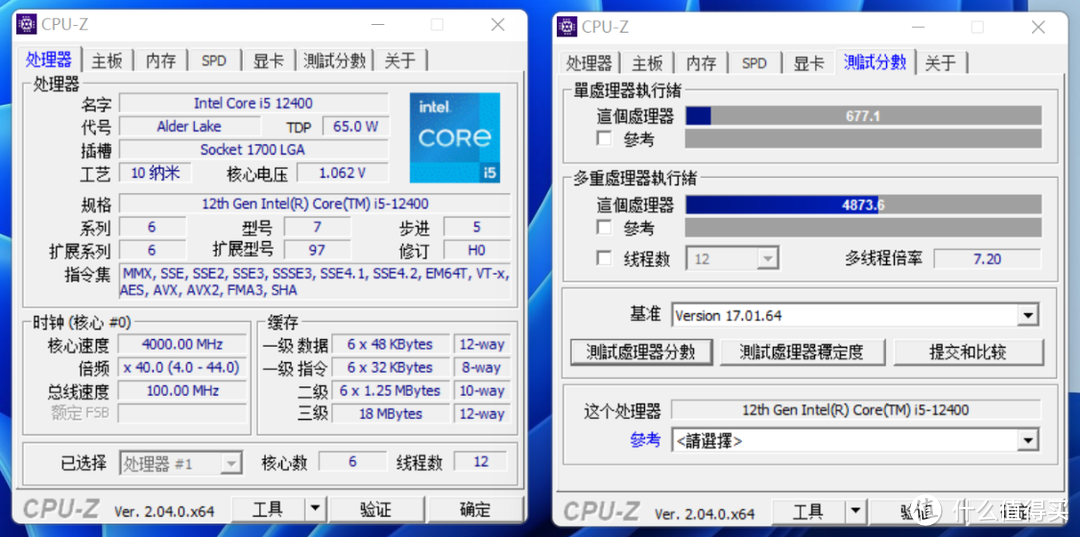Switch to 处理器 tab in right window
This screenshot has height=537, width=1080.
[589, 63]
